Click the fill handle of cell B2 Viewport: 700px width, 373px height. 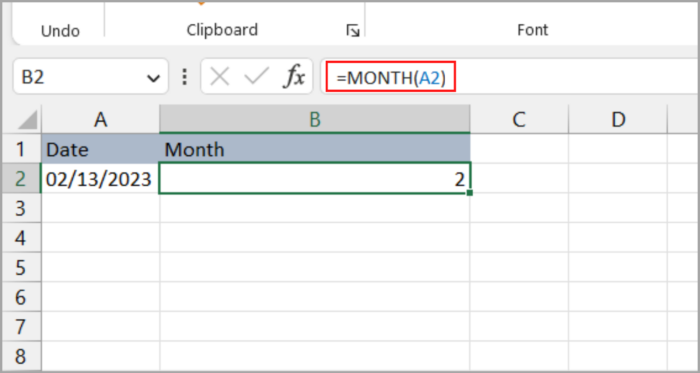pyautogui.click(x=469, y=193)
